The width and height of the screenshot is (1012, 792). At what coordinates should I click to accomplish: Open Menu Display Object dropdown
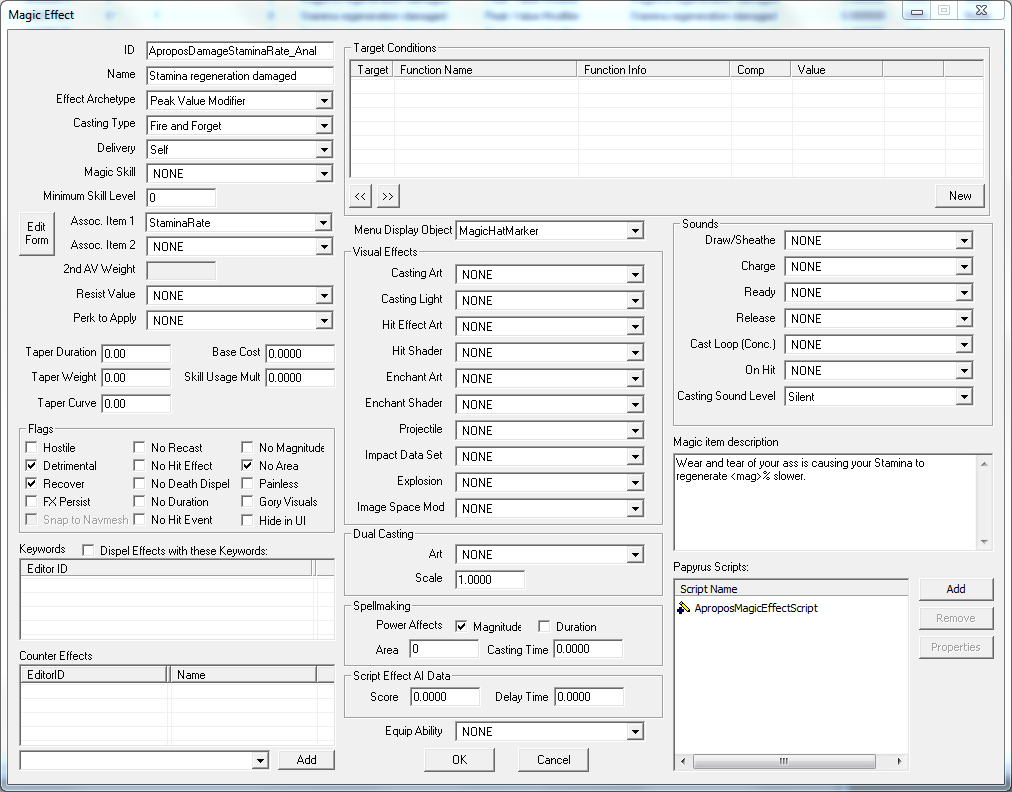tap(635, 230)
